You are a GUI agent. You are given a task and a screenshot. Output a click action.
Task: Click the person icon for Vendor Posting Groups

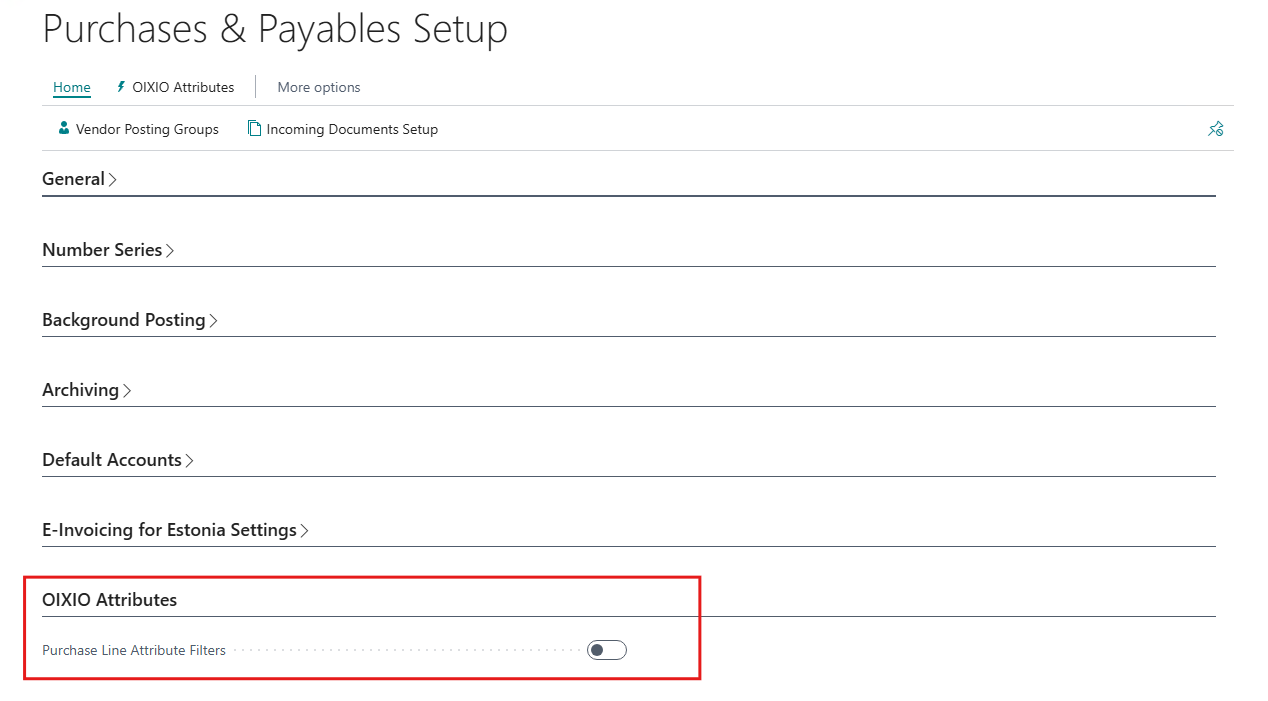64,129
